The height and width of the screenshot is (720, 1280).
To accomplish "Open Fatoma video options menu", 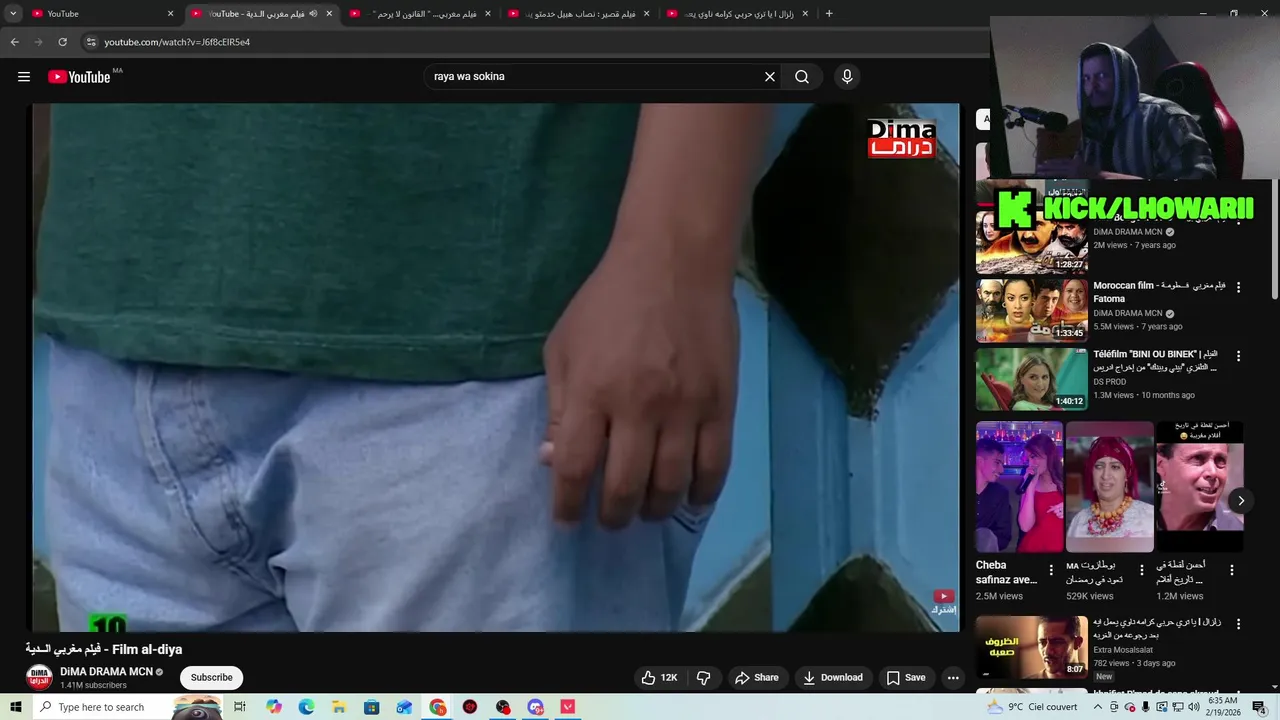I will 1238,287.
